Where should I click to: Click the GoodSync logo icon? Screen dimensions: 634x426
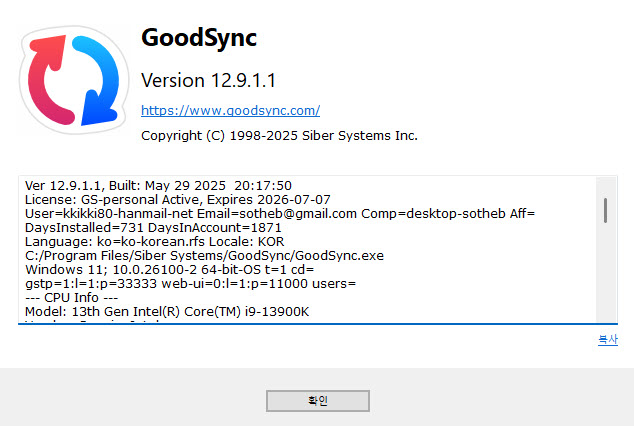click(74, 80)
